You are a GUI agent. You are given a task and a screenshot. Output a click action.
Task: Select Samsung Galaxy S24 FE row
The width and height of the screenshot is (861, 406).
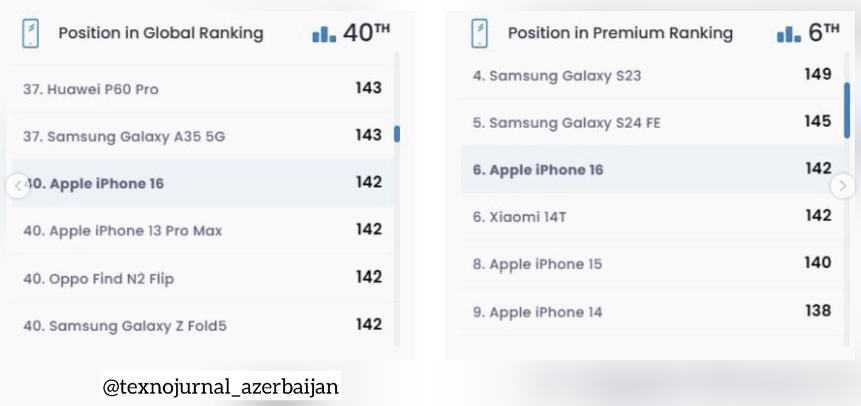click(x=652, y=123)
